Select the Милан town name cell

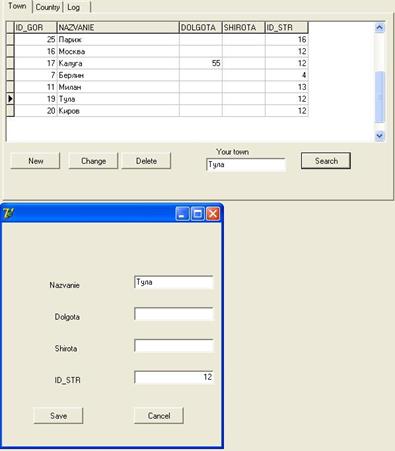tap(118, 87)
